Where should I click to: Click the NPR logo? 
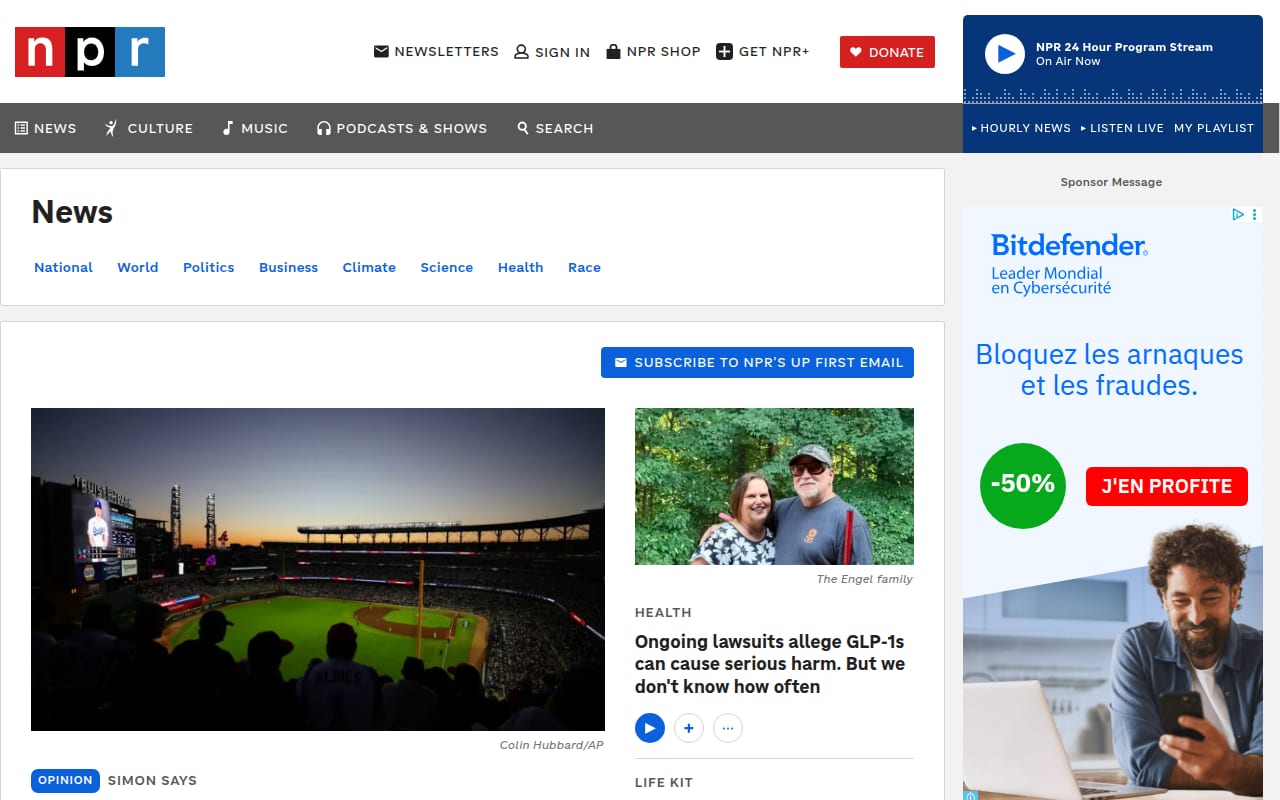pos(90,52)
